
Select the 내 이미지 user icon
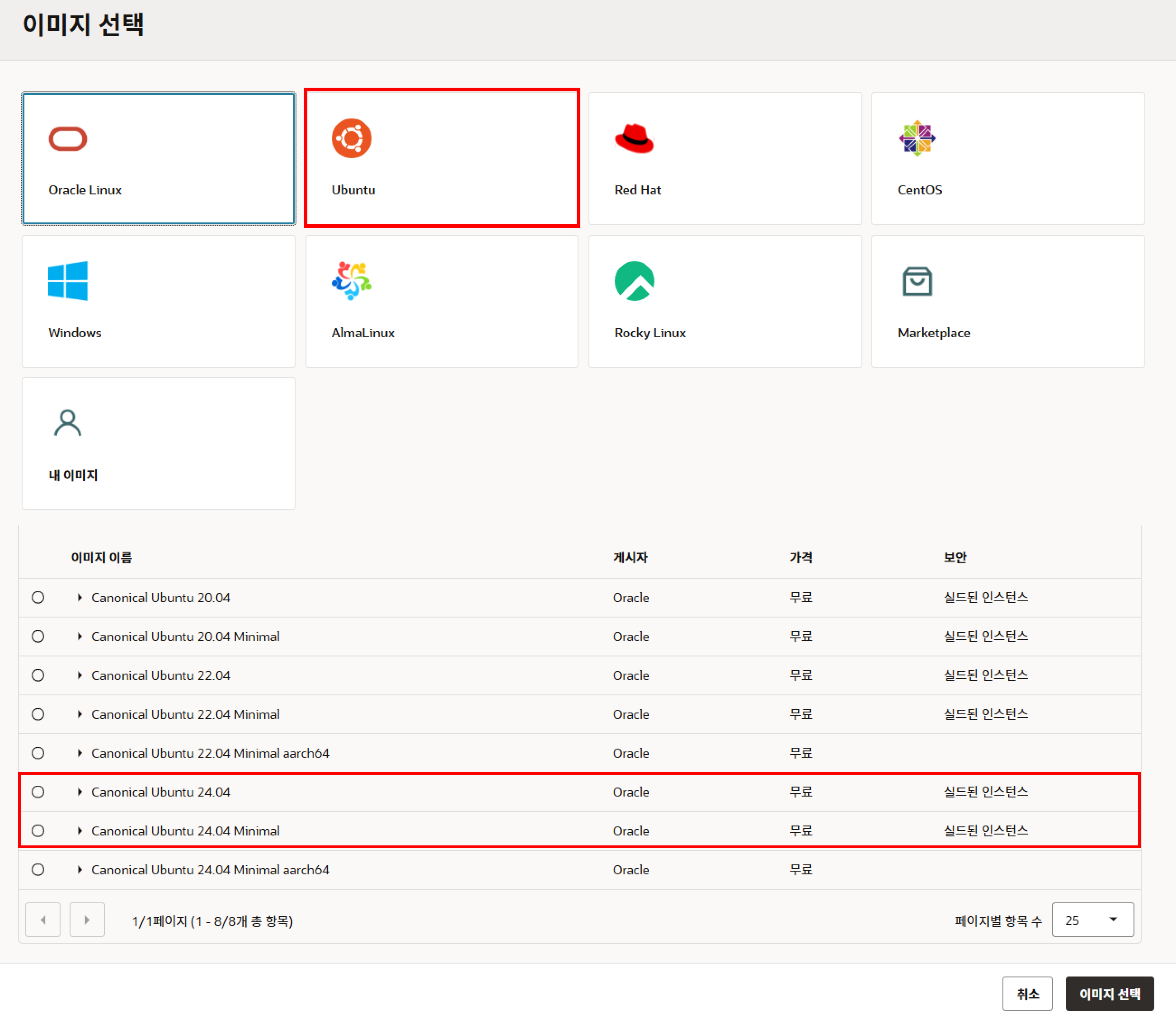pyautogui.click(x=68, y=423)
